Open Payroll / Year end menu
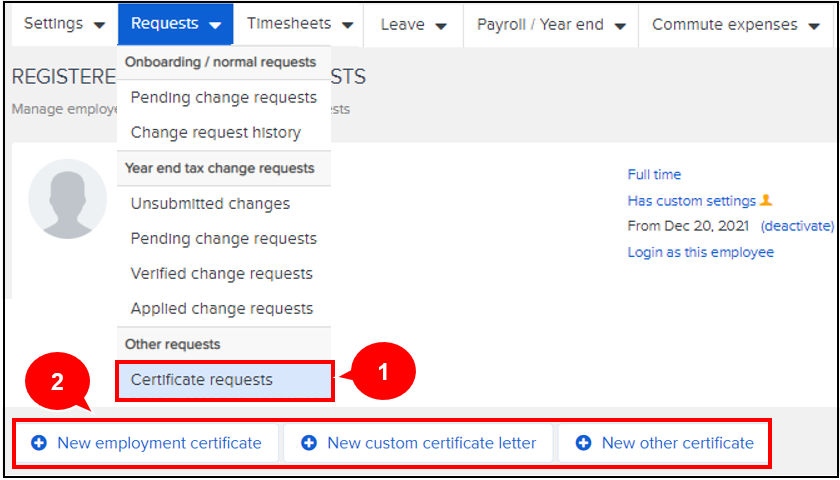 click(x=551, y=24)
